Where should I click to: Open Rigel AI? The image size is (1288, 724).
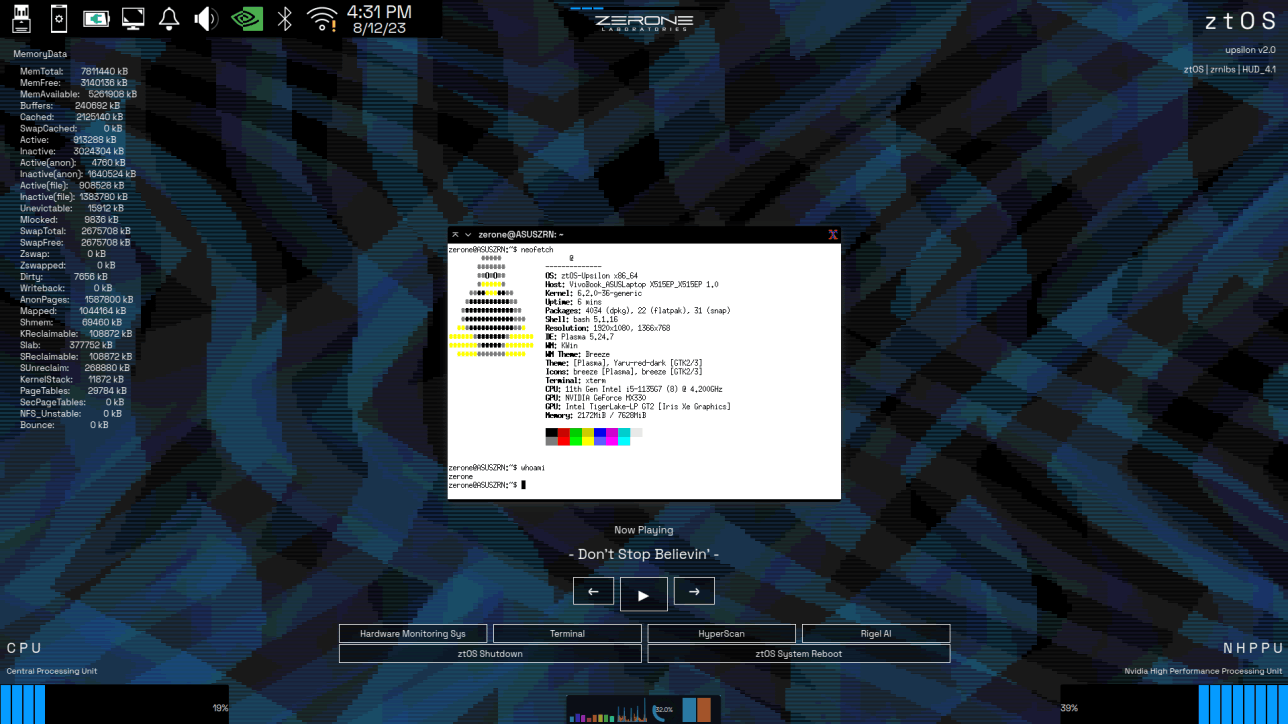click(876, 633)
